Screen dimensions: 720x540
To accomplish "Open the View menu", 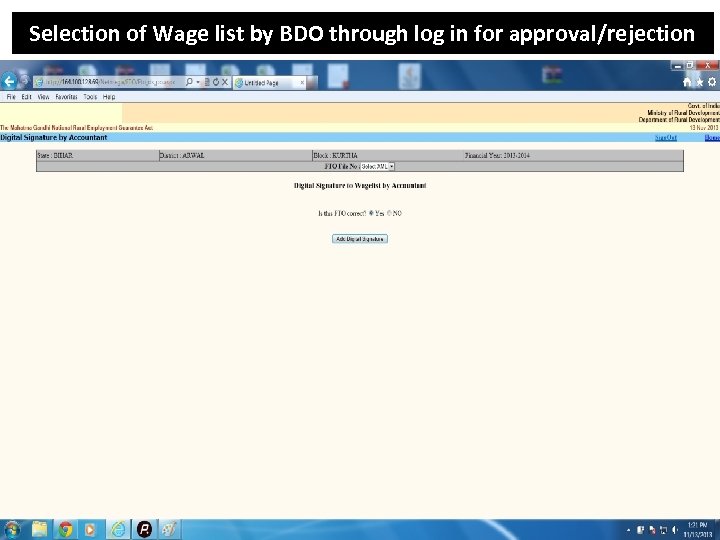I will point(43,97).
